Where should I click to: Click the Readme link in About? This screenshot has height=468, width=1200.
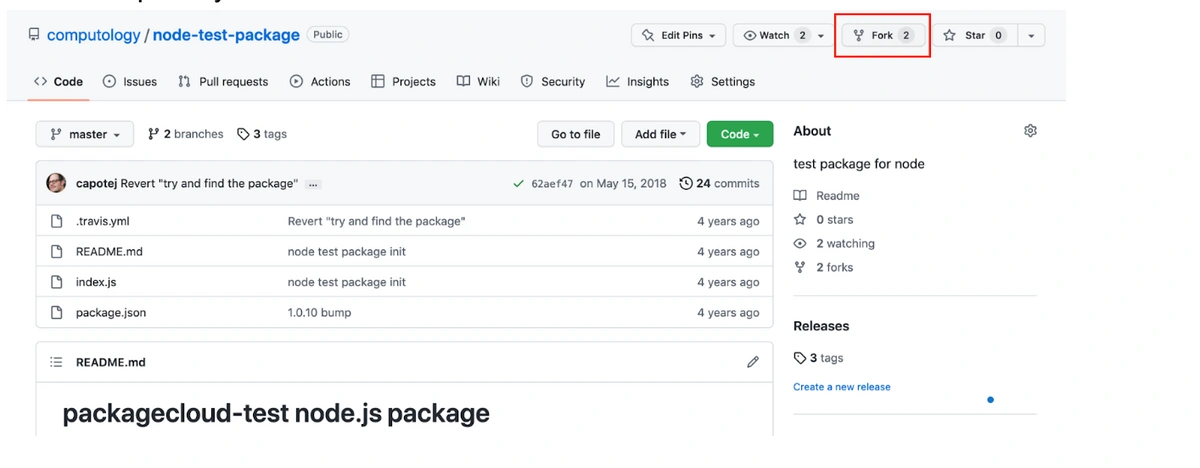point(827,196)
